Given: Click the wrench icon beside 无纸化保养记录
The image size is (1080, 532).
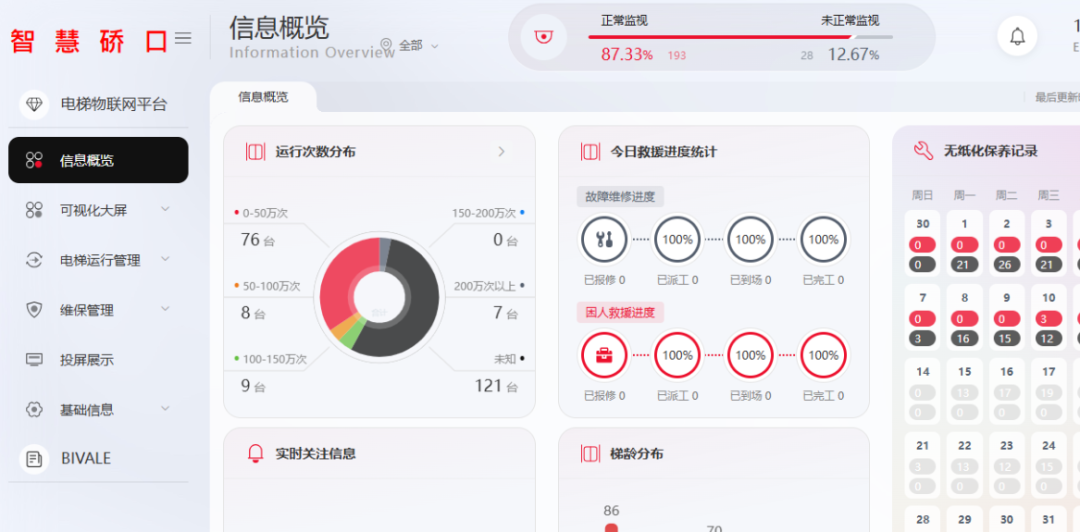Looking at the screenshot, I should click(x=923, y=151).
